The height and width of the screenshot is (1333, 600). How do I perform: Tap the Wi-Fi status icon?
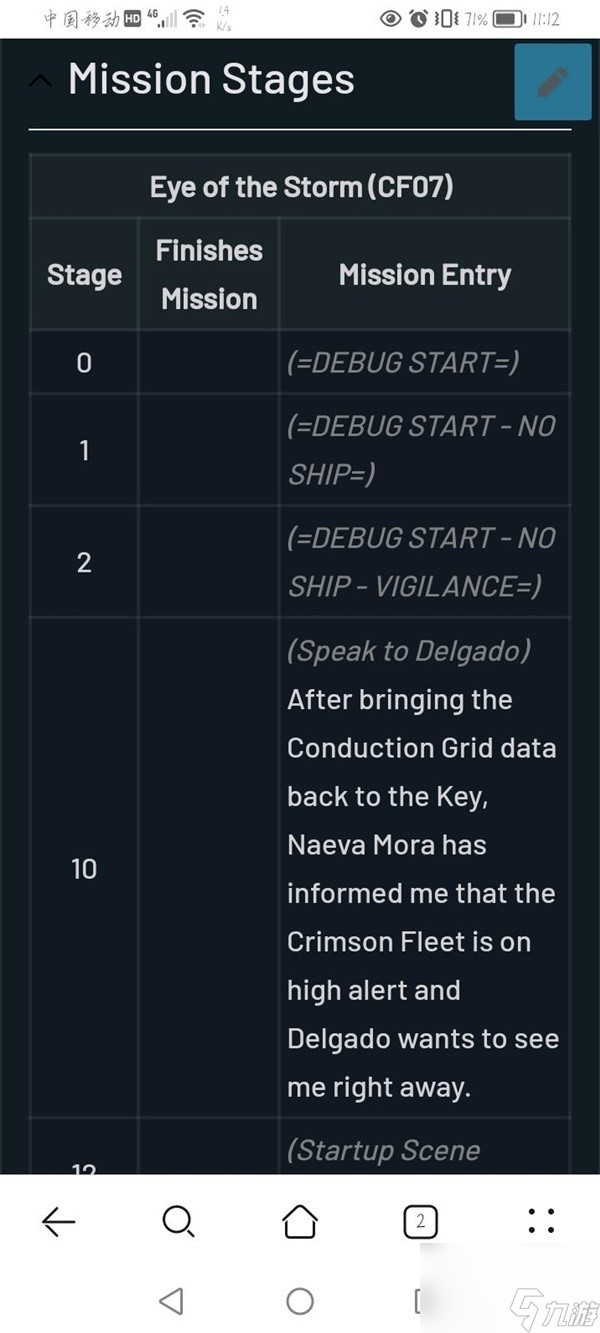(195, 18)
